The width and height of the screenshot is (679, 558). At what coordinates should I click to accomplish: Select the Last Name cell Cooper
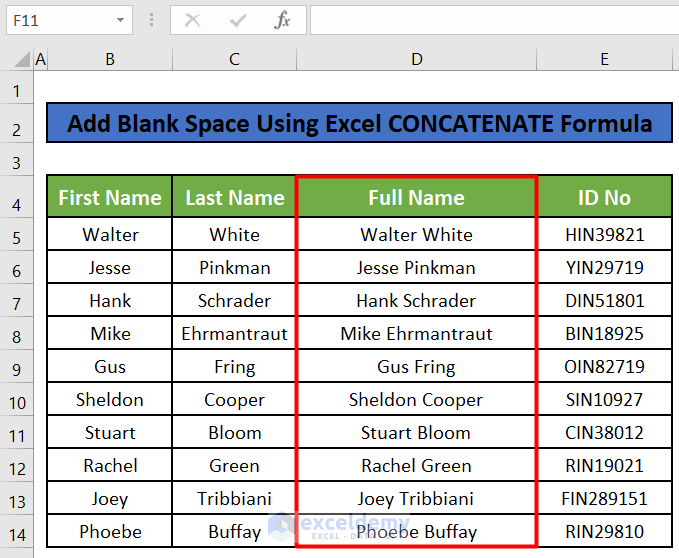point(234,399)
